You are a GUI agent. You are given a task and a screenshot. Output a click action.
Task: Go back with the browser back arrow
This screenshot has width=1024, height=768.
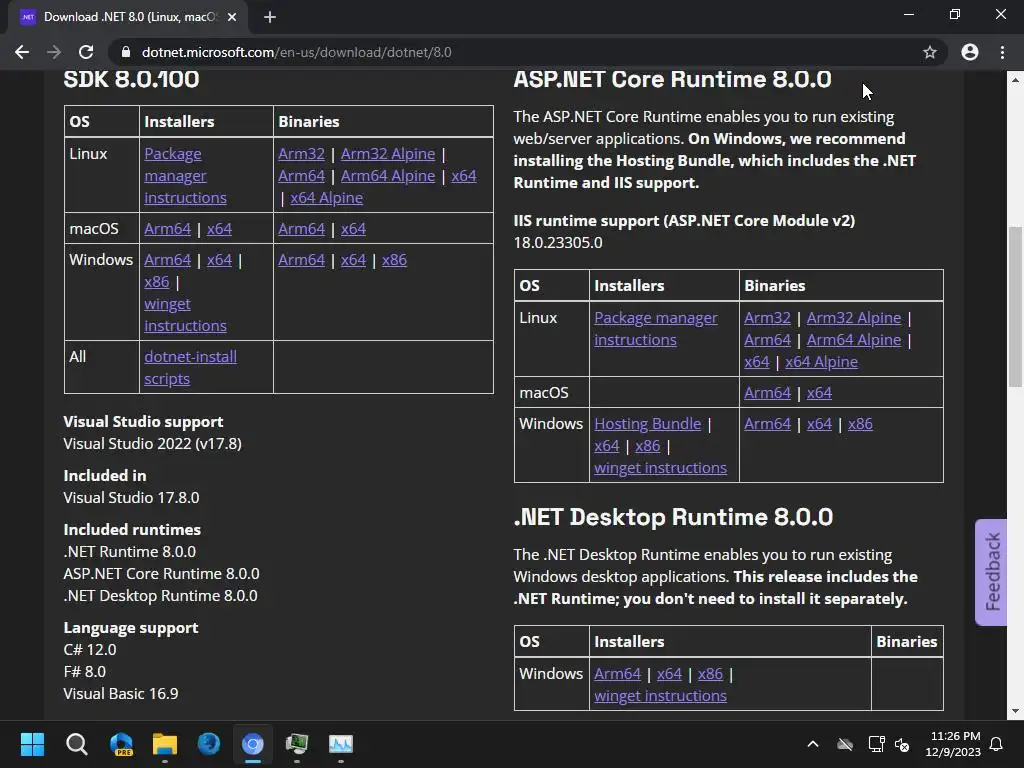(22, 52)
